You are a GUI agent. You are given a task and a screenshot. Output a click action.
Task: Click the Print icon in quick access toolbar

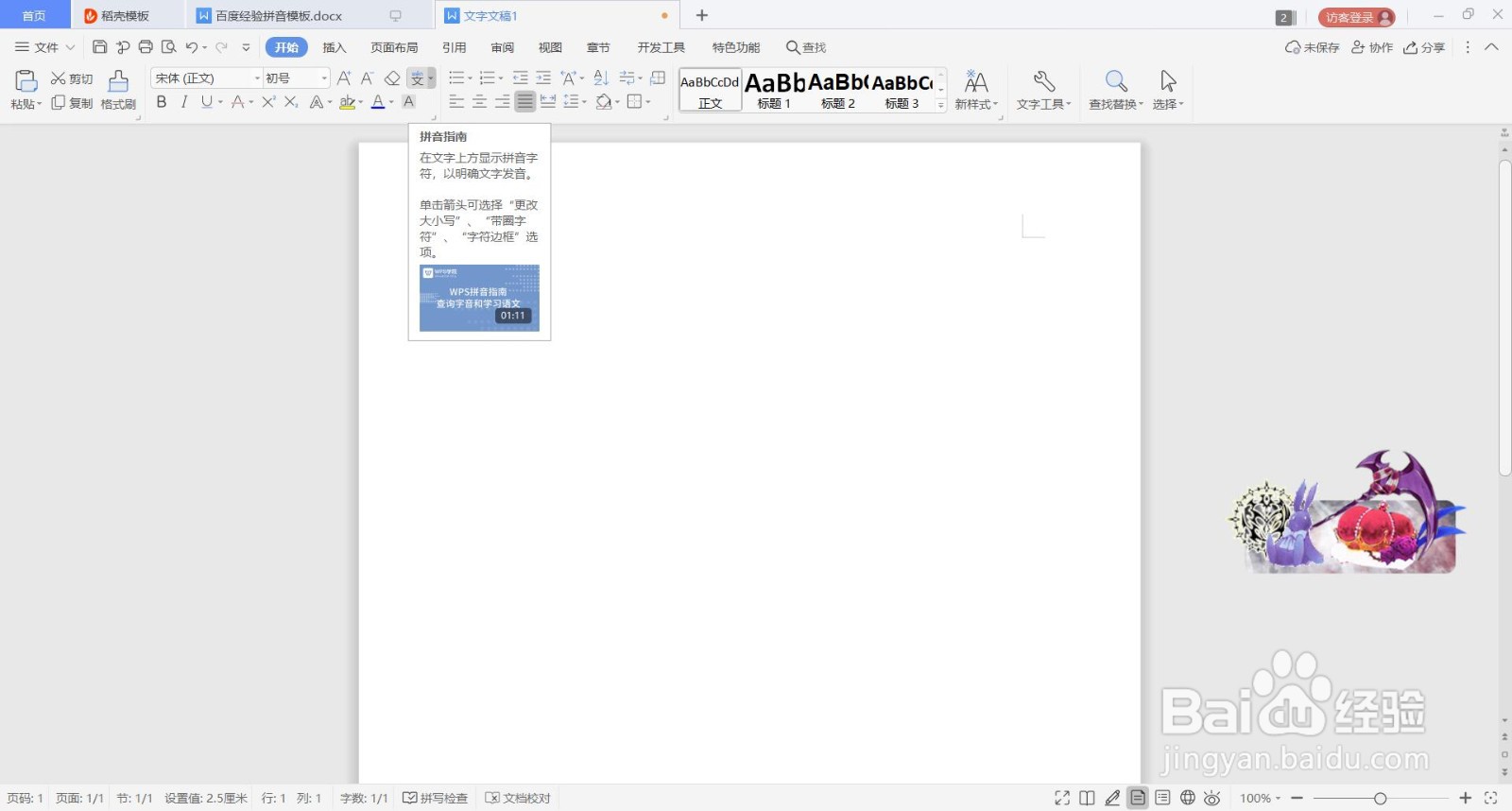click(146, 47)
